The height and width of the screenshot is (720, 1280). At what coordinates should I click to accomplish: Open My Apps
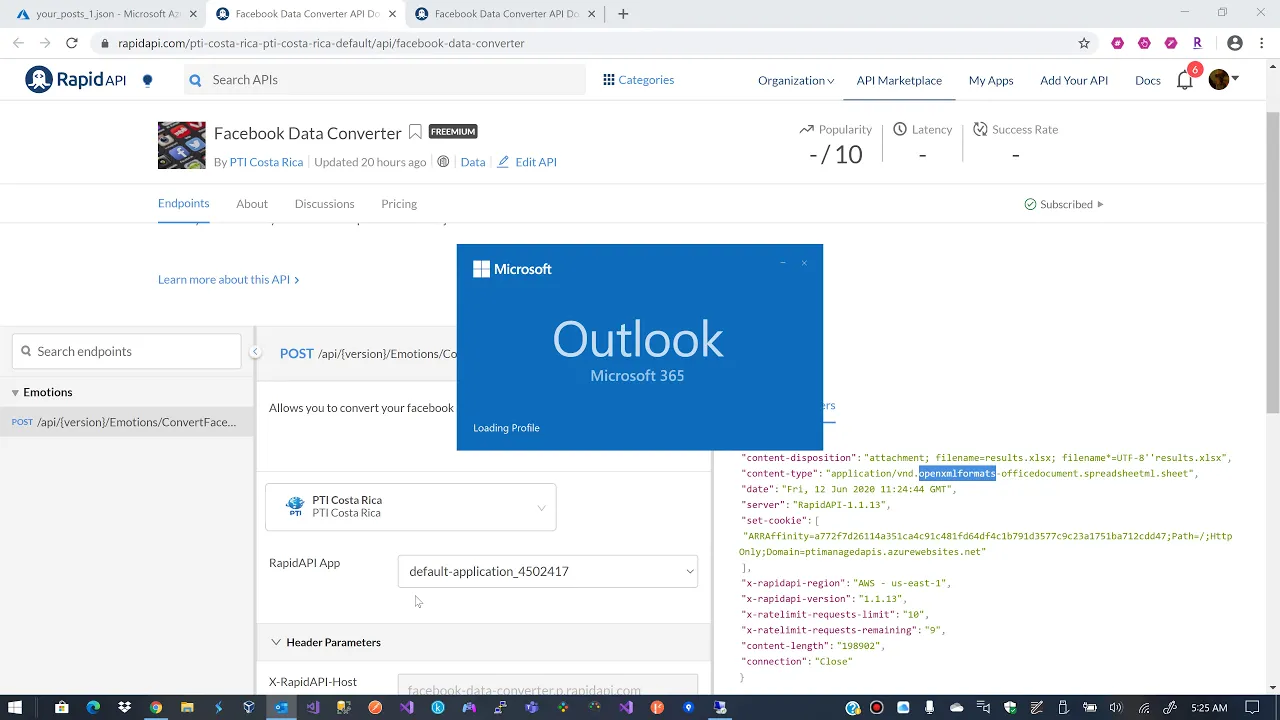991,80
